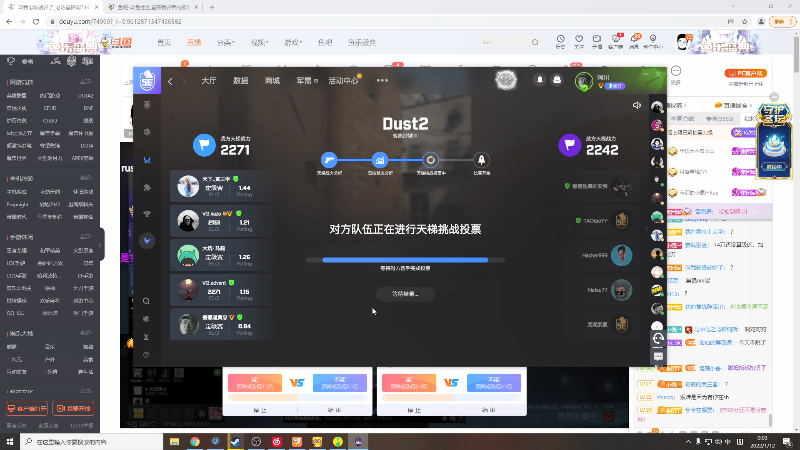Viewport: 800px width, 450px height.
Task: Click the rocket stage icon in match progress
Action: tap(481, 160)
